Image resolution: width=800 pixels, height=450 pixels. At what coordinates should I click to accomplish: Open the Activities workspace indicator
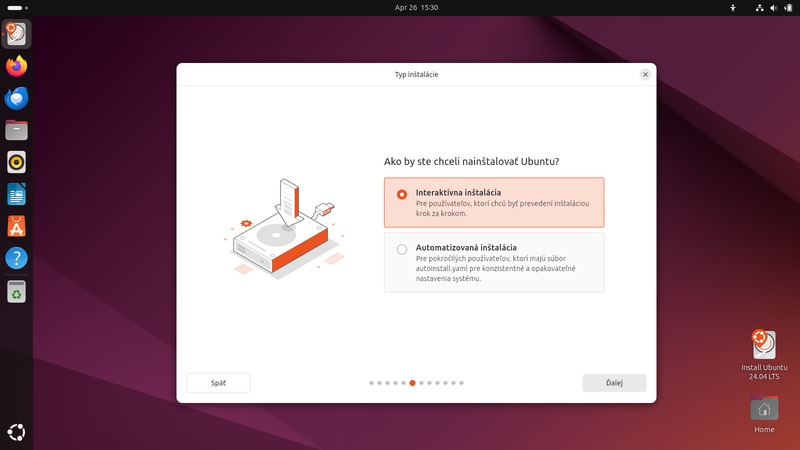click(17, 8)
